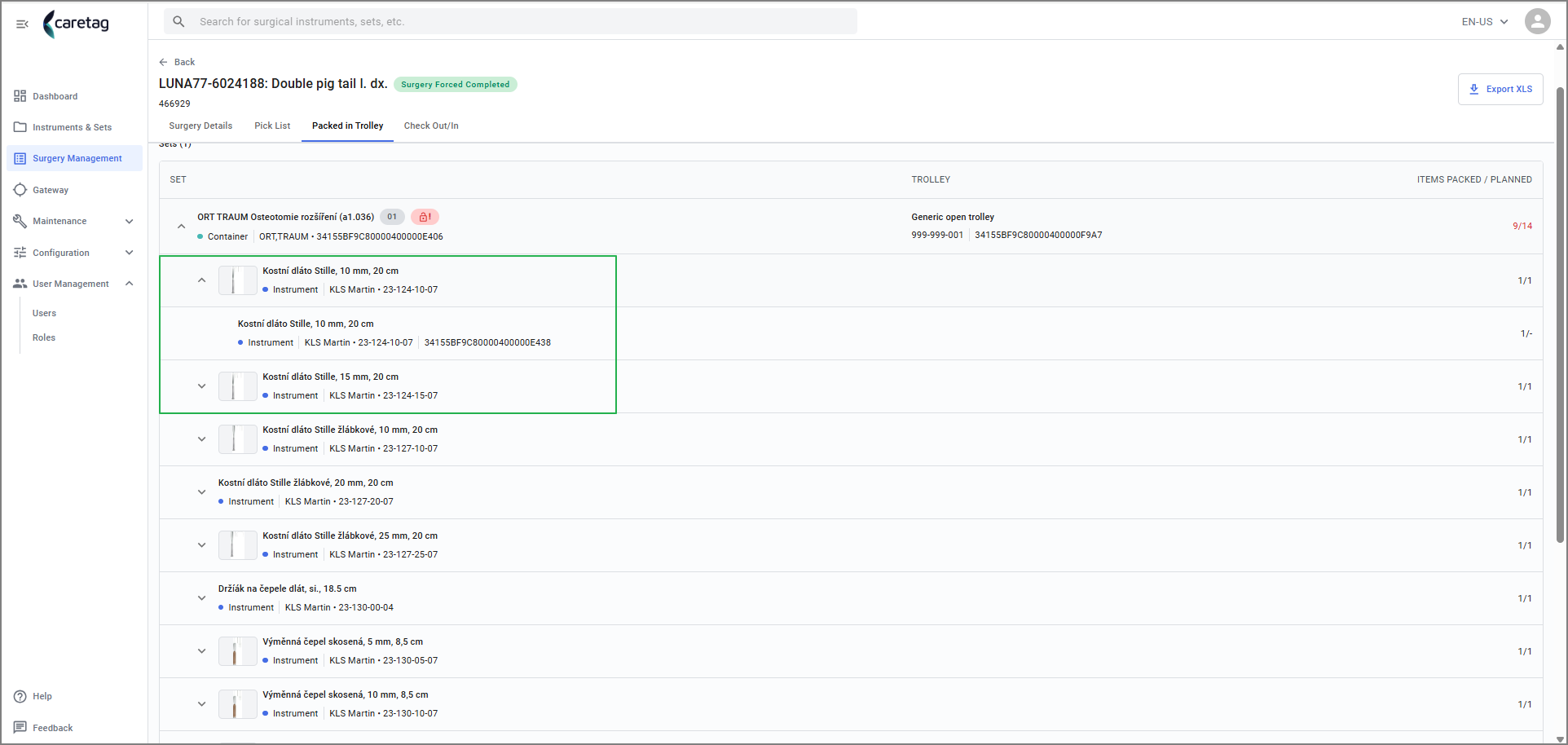Open the Gateway page link
The height and width of the screenshot is (745, 1568).
pyautogui.click(x=51, y=190)
